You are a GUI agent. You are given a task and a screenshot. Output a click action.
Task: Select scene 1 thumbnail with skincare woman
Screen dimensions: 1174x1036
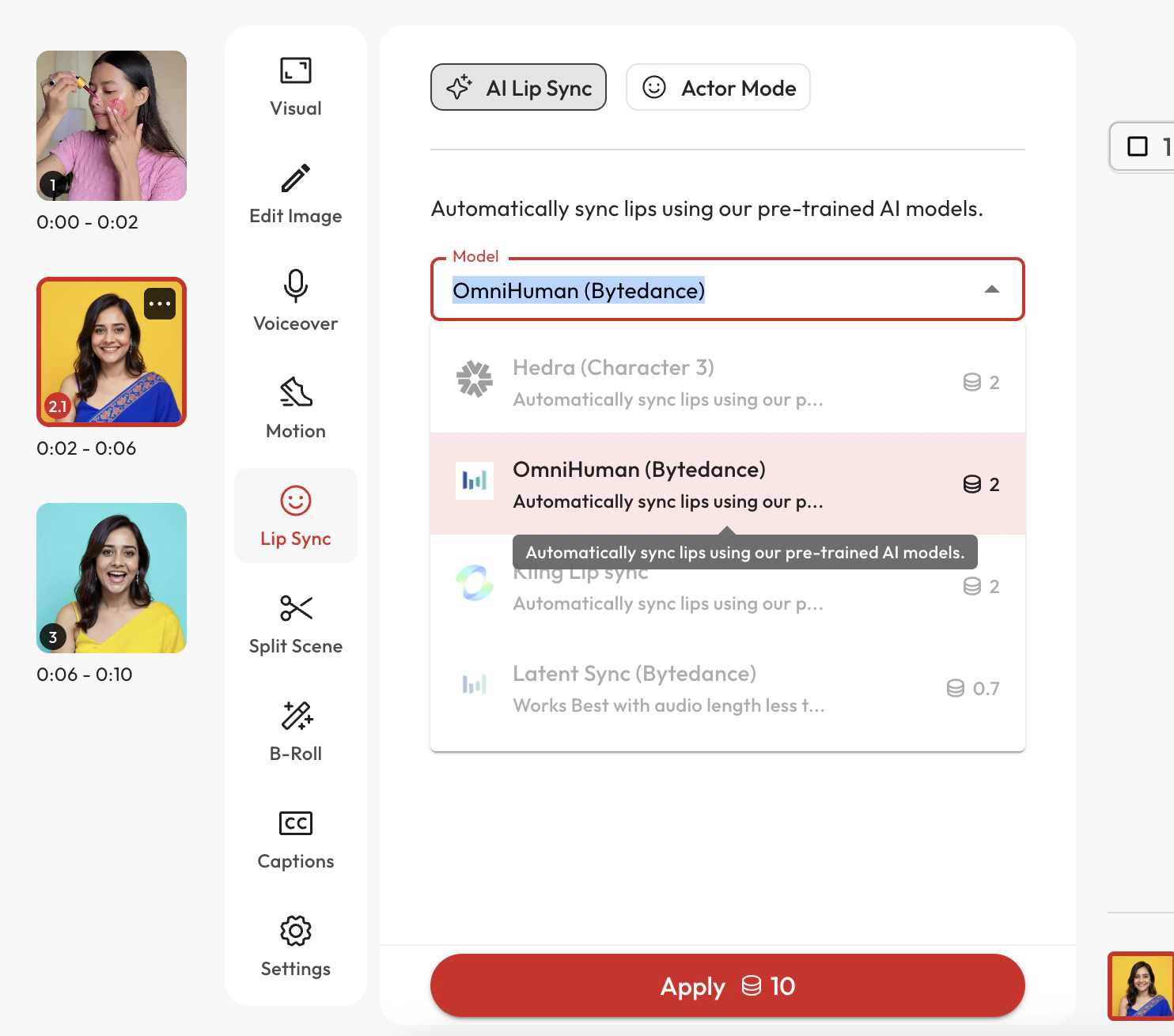coord(112,126)
